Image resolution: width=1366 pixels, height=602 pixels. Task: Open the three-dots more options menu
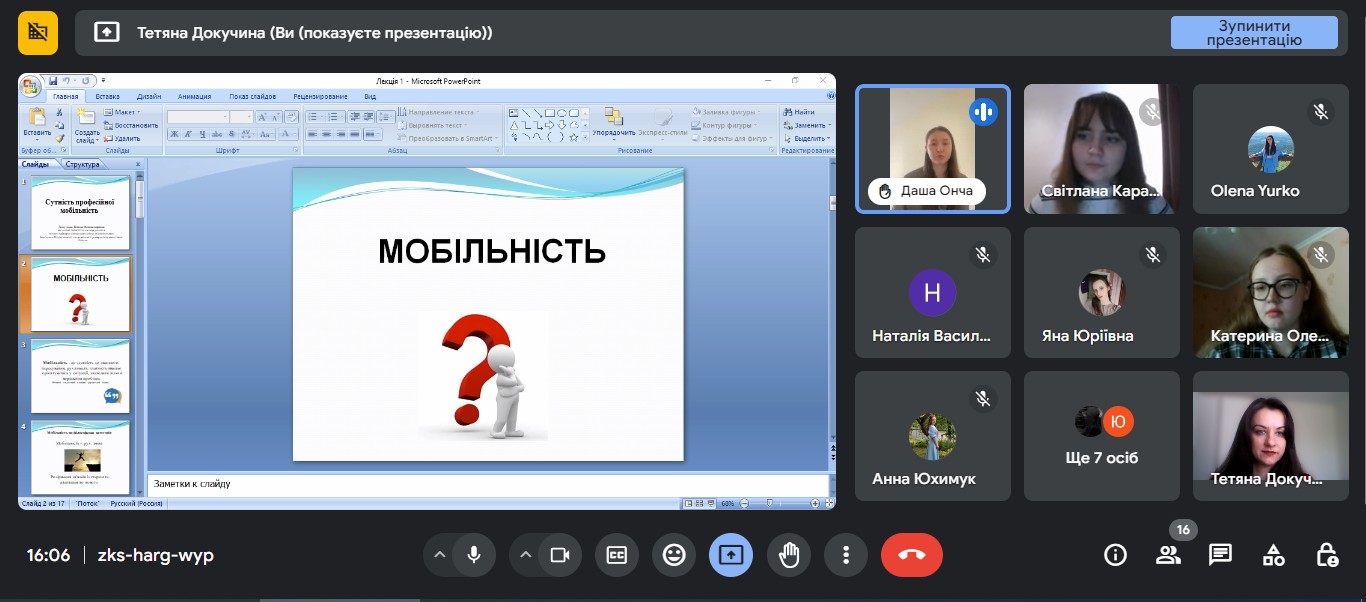point(846,555)
